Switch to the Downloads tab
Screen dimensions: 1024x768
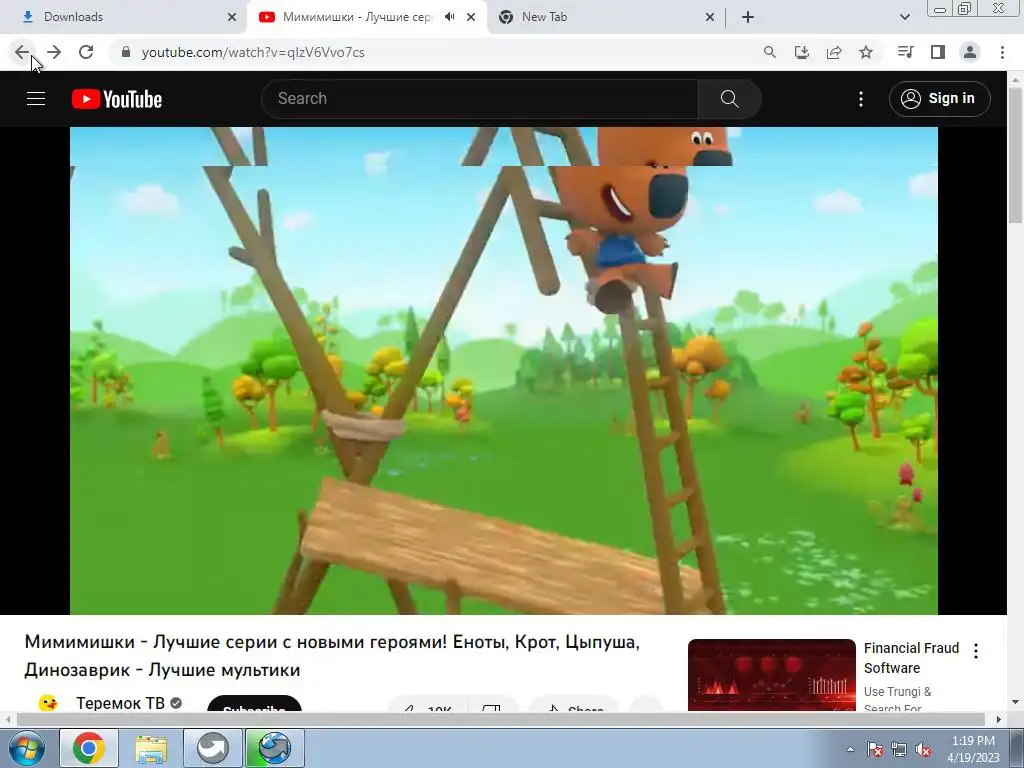point(124,17)
